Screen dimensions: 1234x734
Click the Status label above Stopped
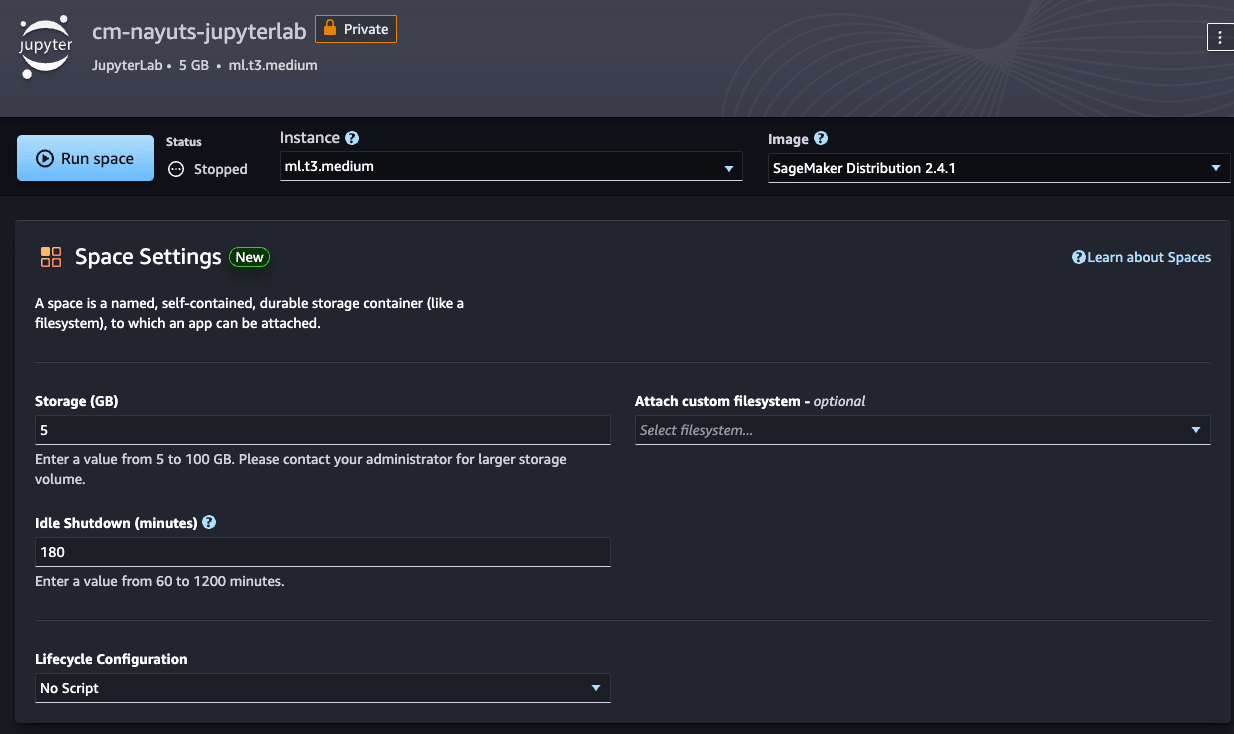[183, 142]
